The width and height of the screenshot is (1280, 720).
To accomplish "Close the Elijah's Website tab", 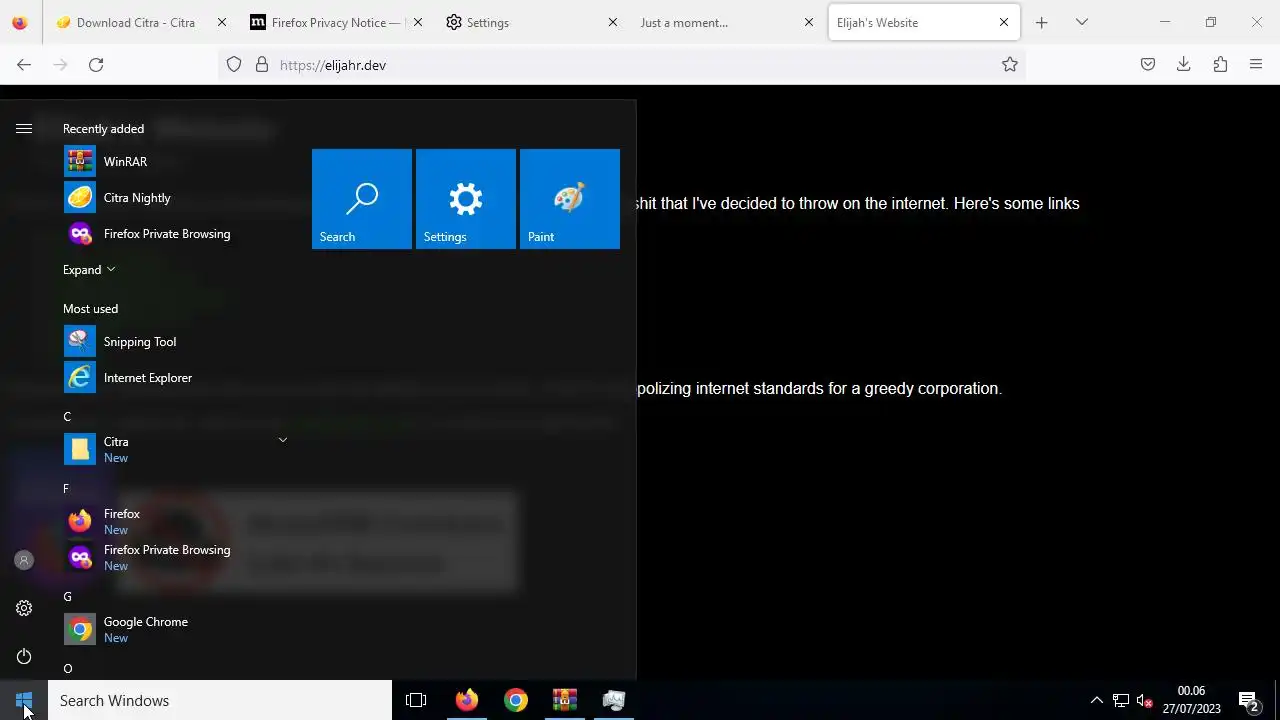I will 1004,22.
